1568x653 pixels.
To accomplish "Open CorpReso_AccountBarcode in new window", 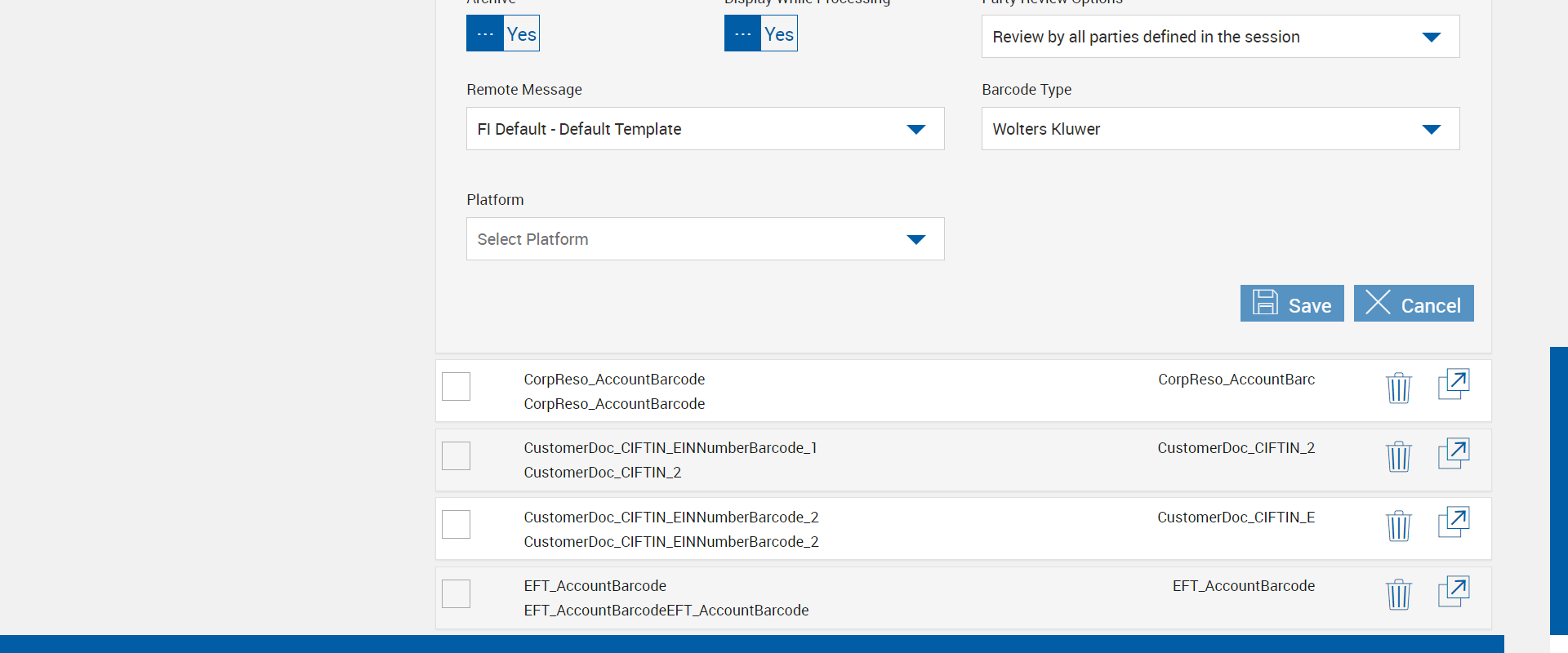I will pyautogui.click(x=1453, y=384).
